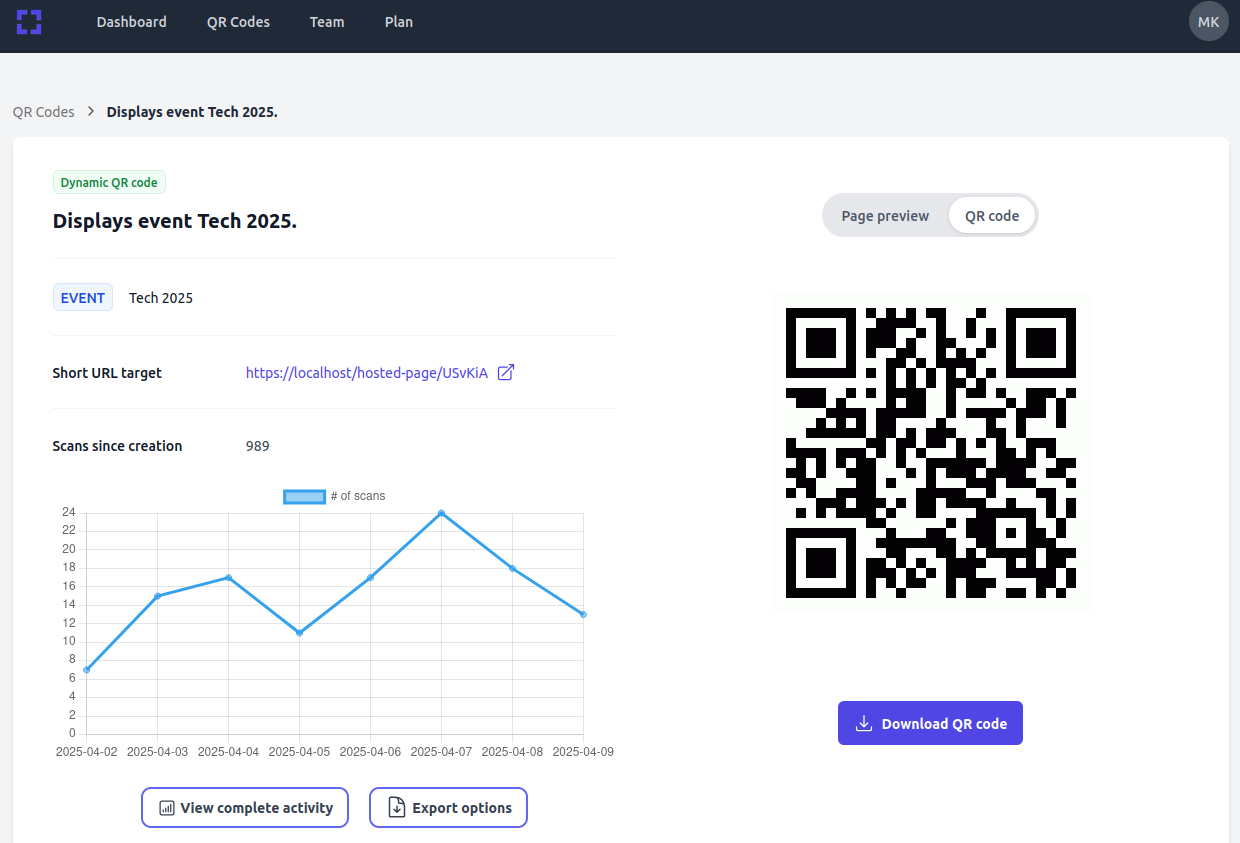Screen dimensions: 1240x843
Task: Click the chart data point for 2025-04-07
Action: (x=441, y=513)
